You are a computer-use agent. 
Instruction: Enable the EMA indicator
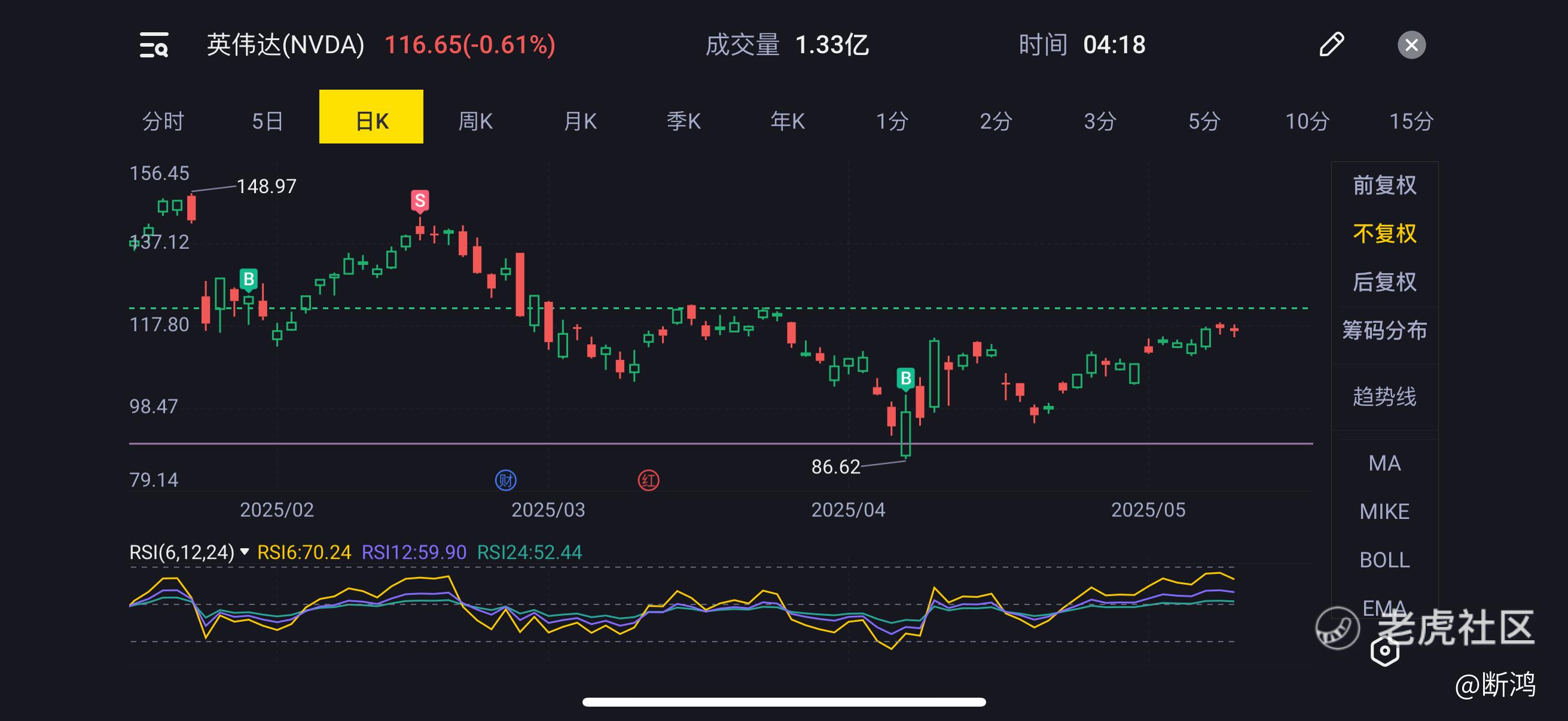(x=1385, y=608)
